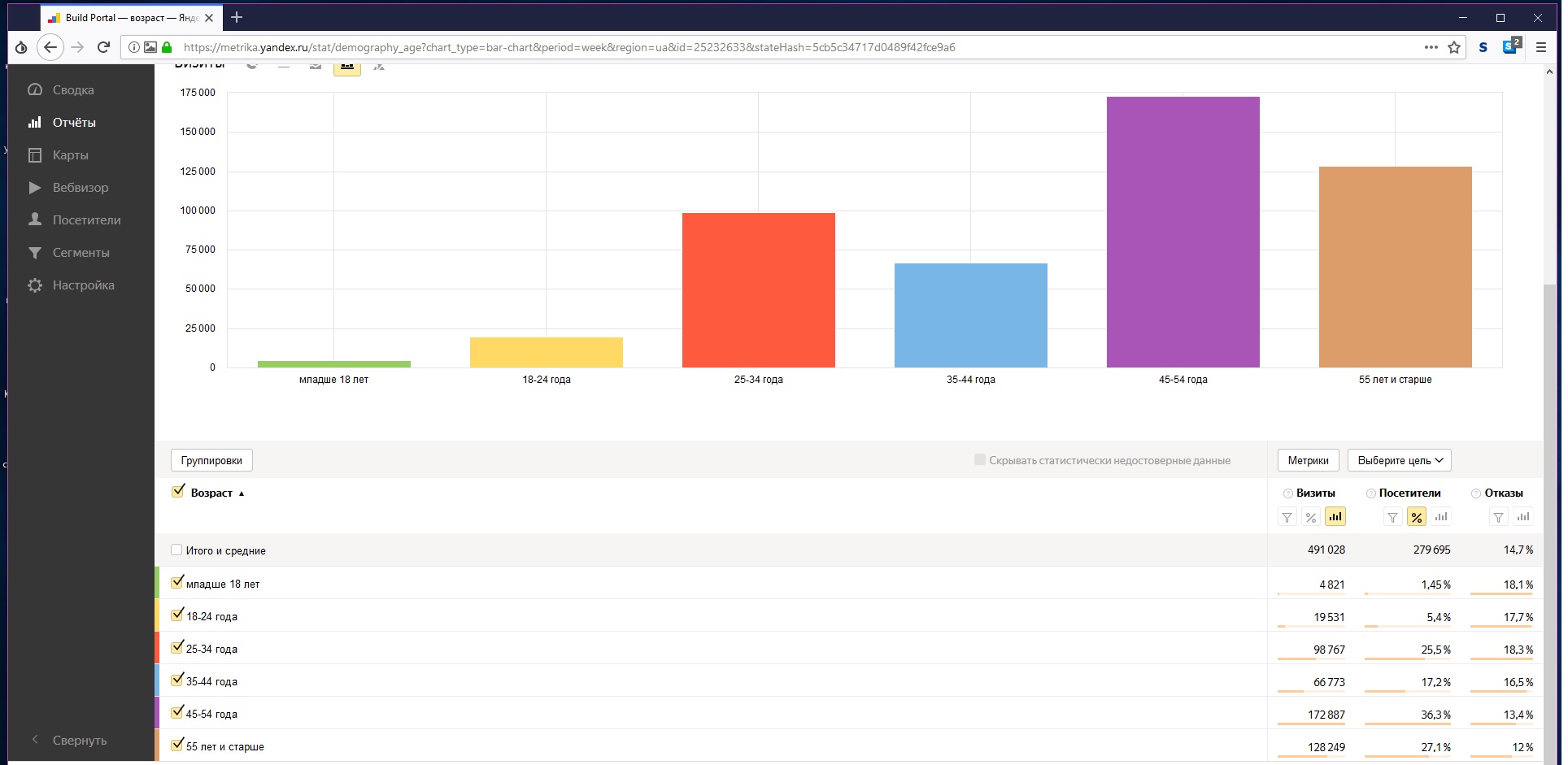Click the filter icon under Посетители
The height and width of the screenshot is (765, 1568).
(1392, 517)
